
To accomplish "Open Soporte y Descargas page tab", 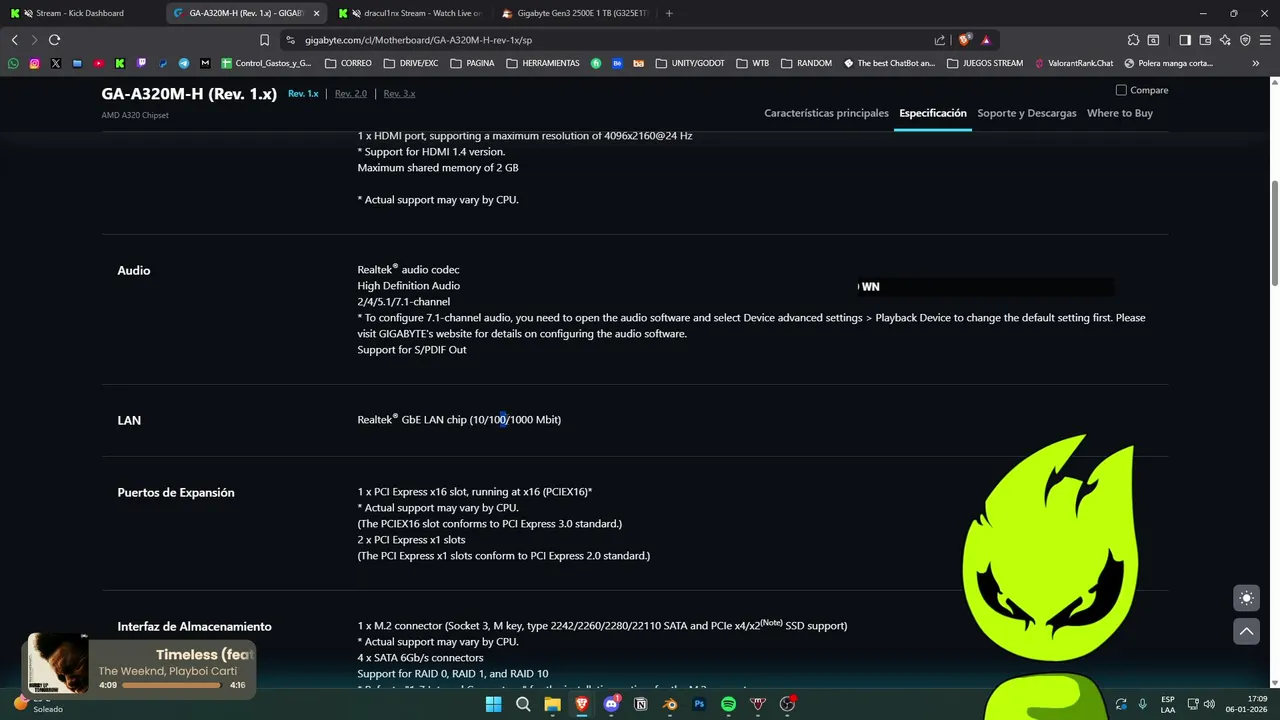I will (x=1027, y=113).
